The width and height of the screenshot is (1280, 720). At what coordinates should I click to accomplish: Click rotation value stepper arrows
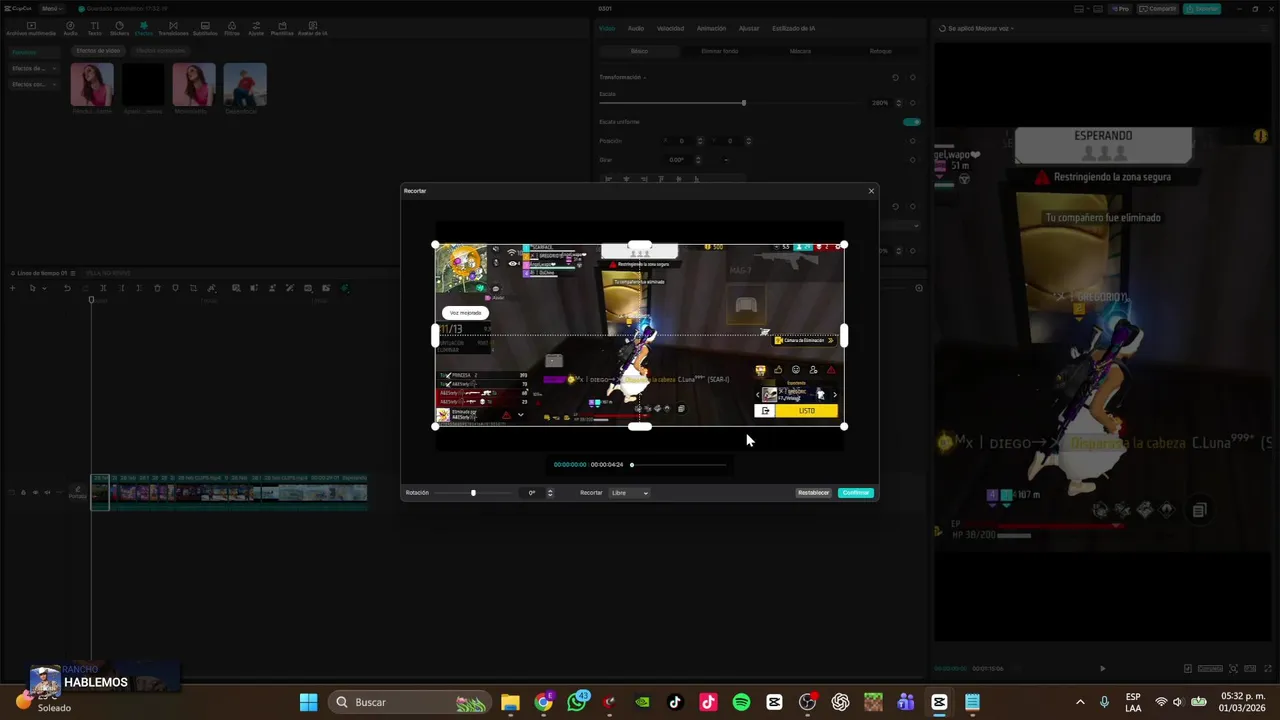click(550, 493)
